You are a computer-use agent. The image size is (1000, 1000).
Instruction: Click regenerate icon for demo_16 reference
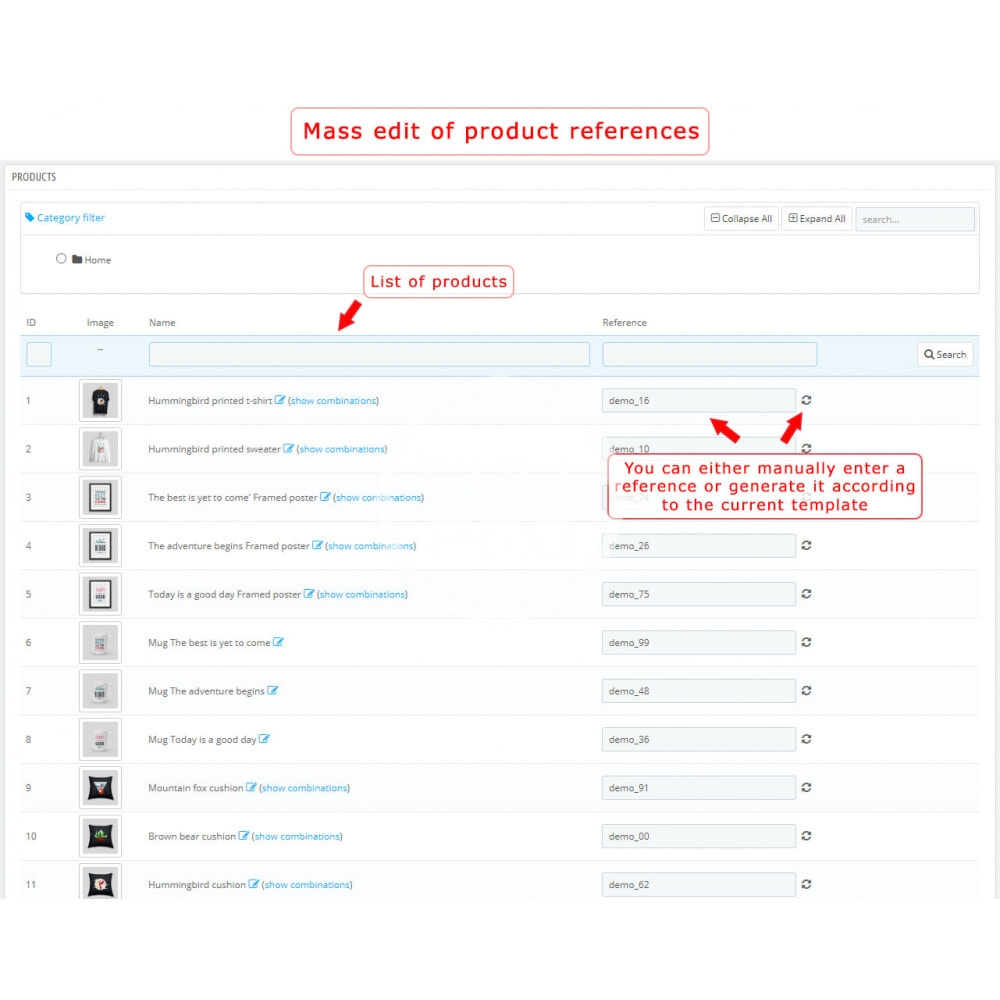(x=806, y=400)
